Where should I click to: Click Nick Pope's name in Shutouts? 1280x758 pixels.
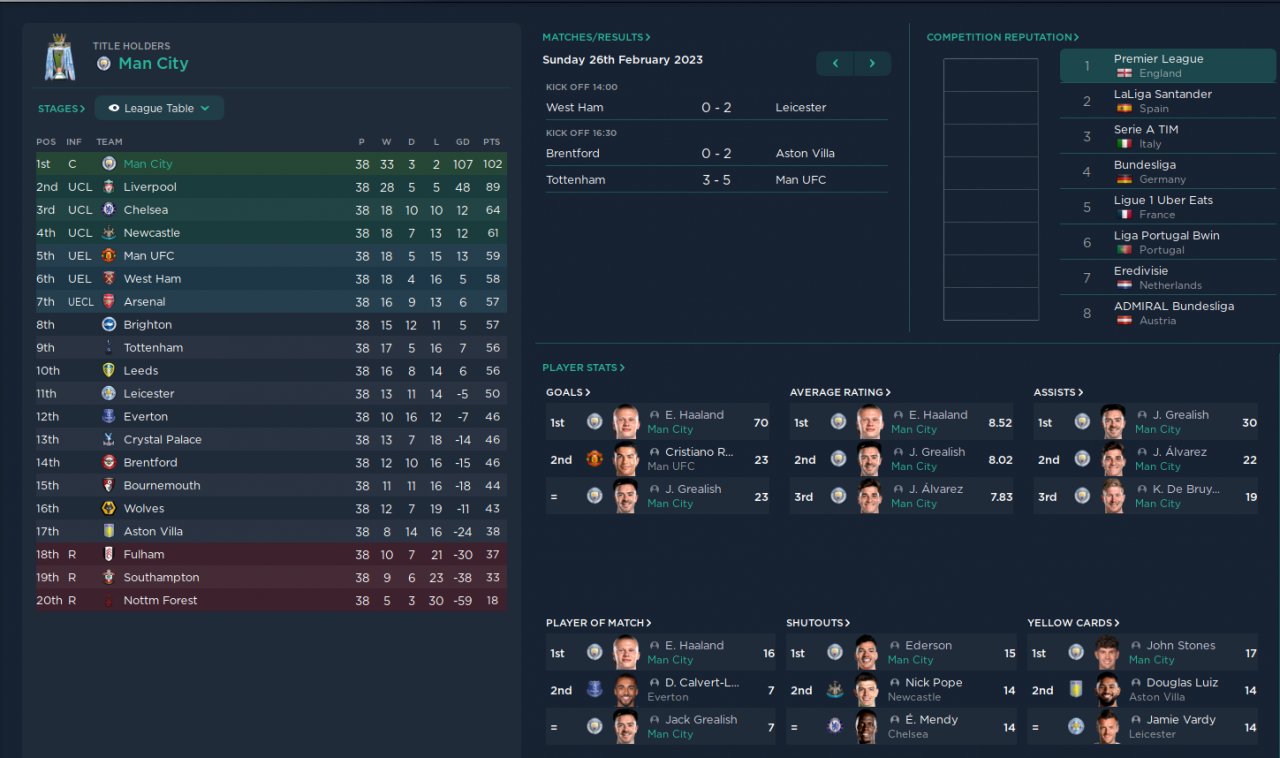pyautogui.click(x=934, y=683)
